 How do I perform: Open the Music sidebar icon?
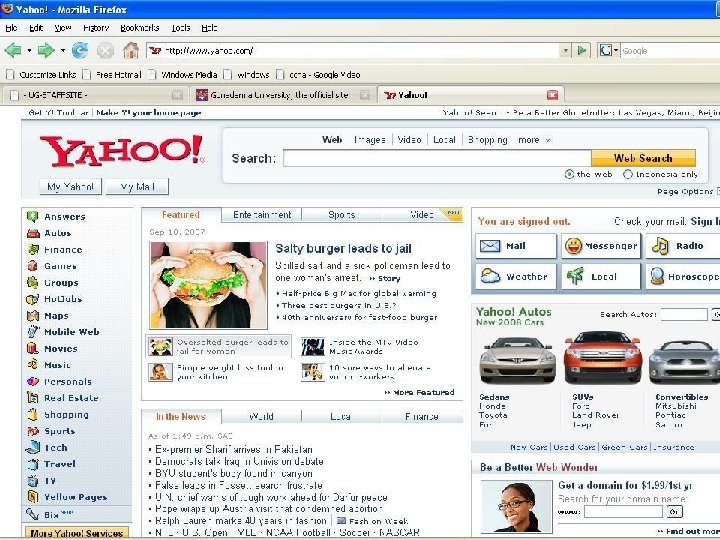(33, 365)
